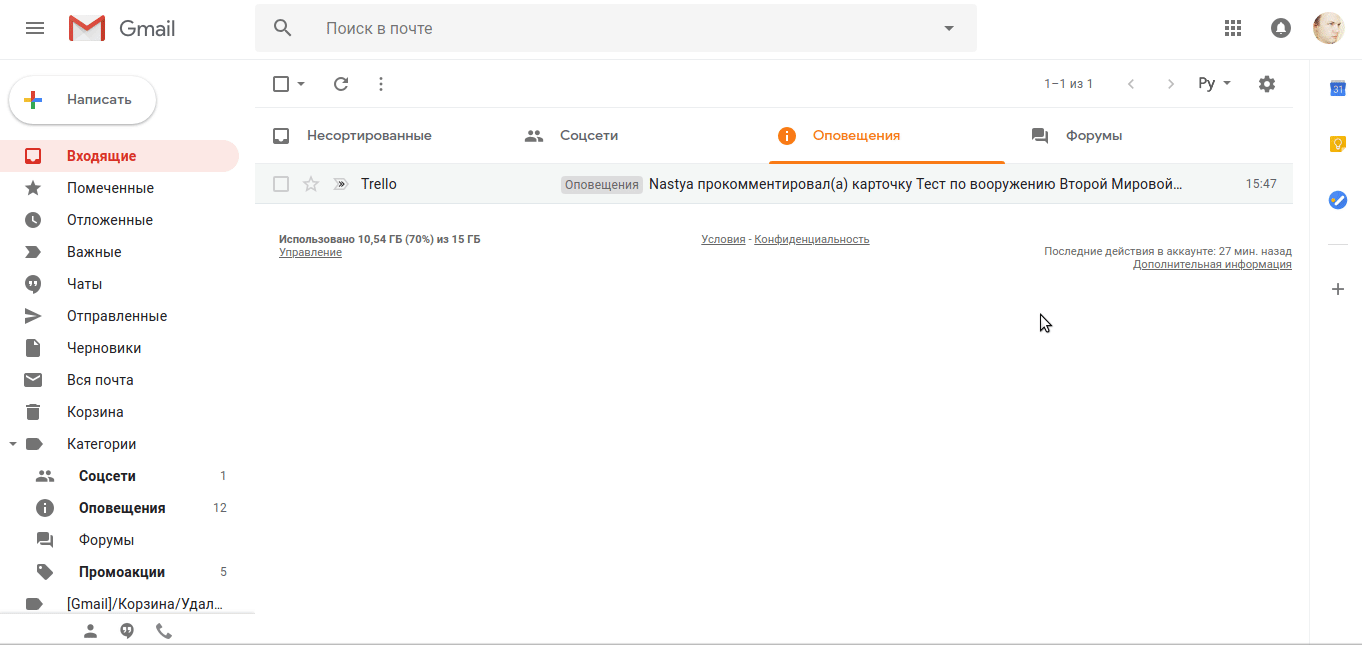This screenshot has width=1362, height=645.
Task: Open the Управление storage link
Action: coord(309,252)
